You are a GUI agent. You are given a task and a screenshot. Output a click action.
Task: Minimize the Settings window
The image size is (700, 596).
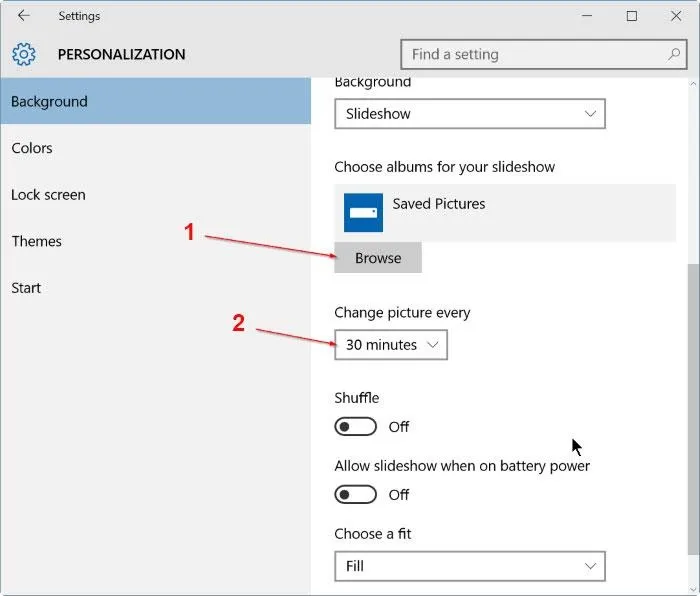pyautogui.click(x=586, y=16)
